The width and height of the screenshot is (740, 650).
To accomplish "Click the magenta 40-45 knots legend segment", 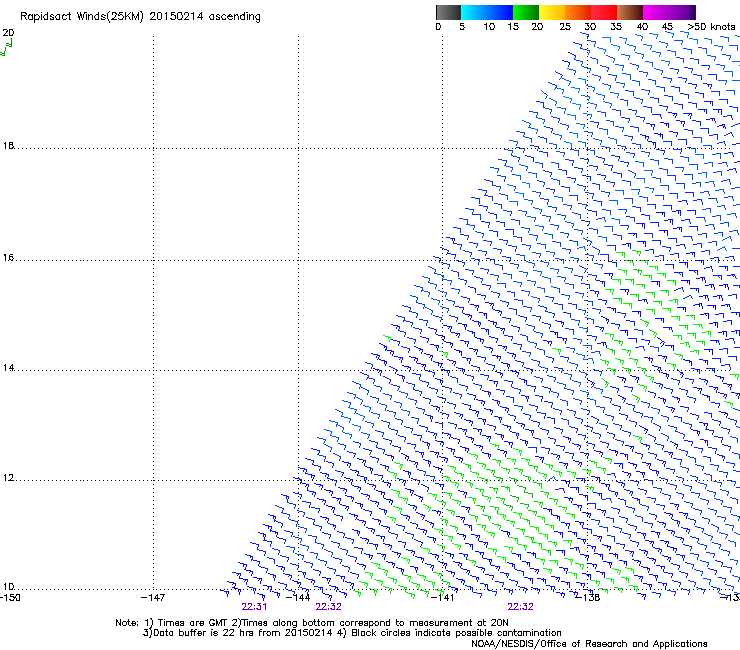I will click(656, 12).
